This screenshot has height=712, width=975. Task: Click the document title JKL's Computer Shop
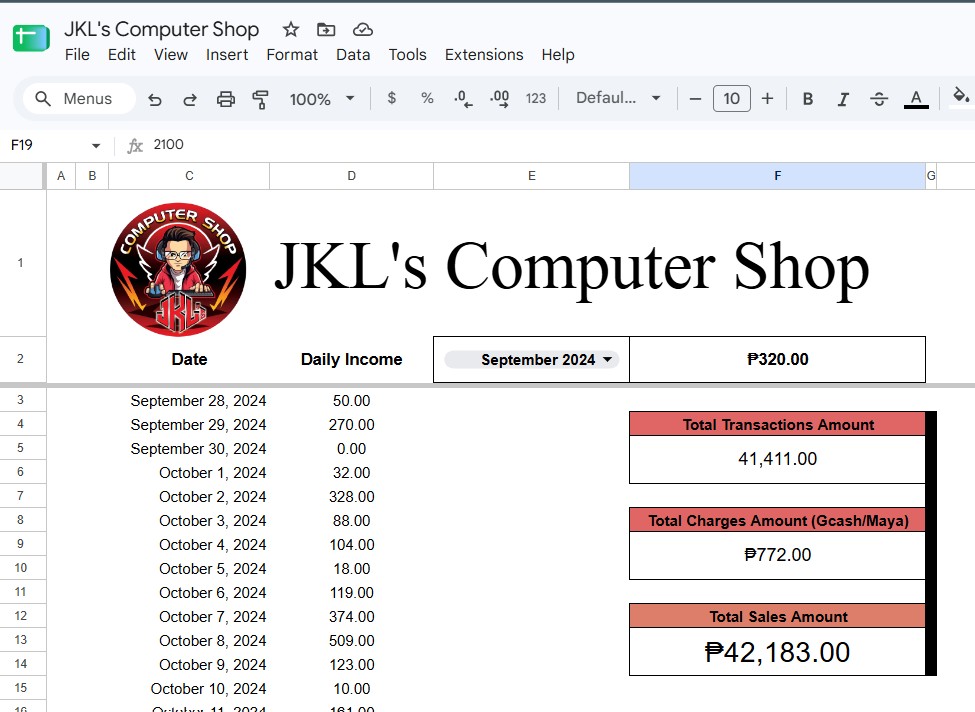[162, 29]
